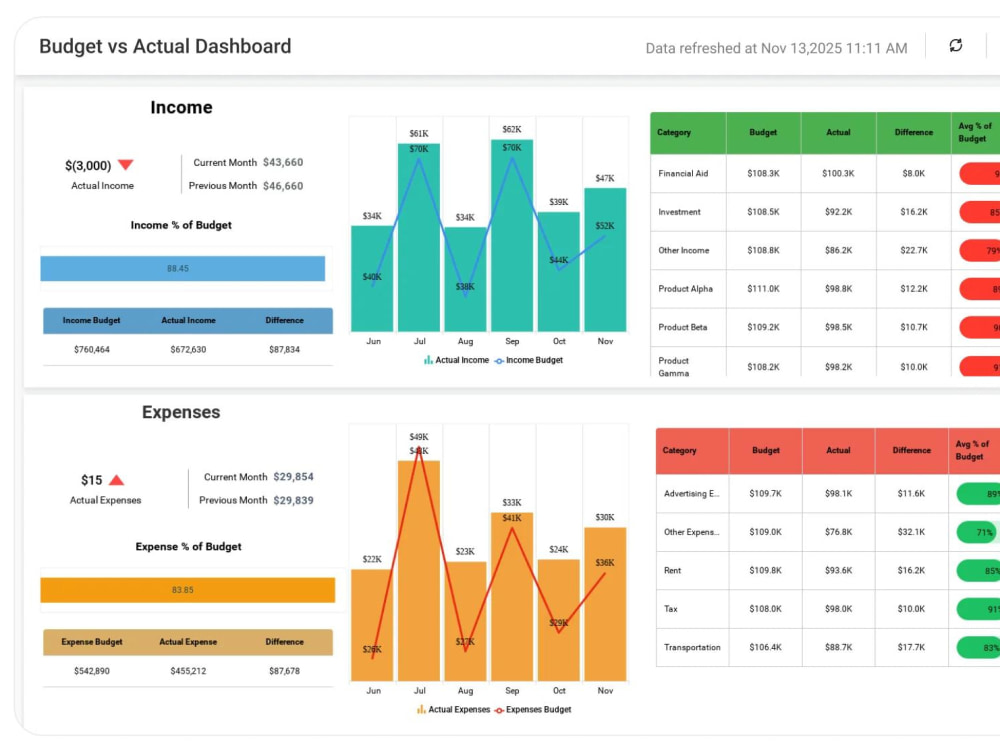The image size is (1000, 750).
Task: Click the green 71% pill for Other Expenses
Action: click(978, 533)
